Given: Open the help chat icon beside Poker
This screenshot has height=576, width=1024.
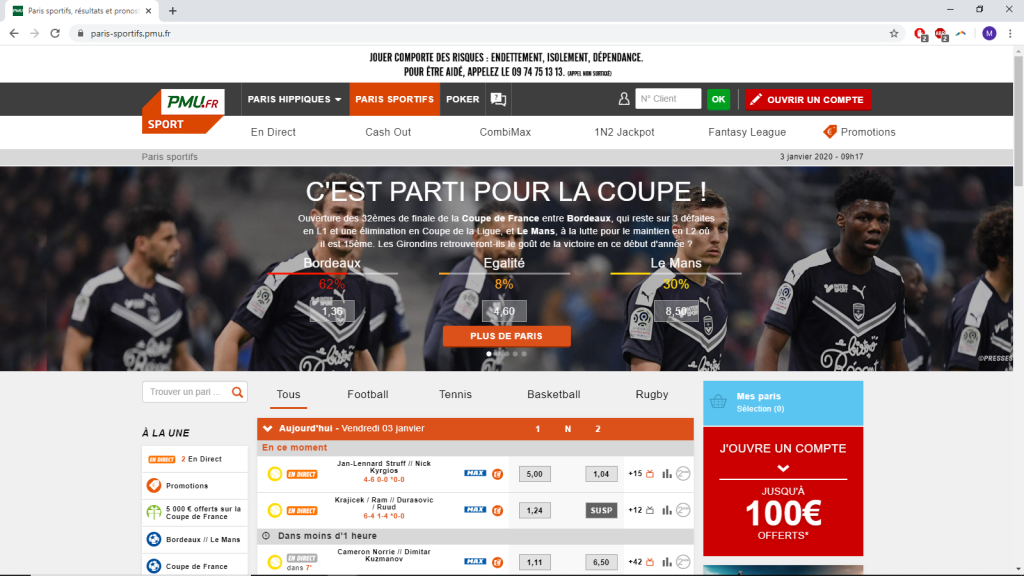Looking at the screenshot, I should click(x=498, y=99).
